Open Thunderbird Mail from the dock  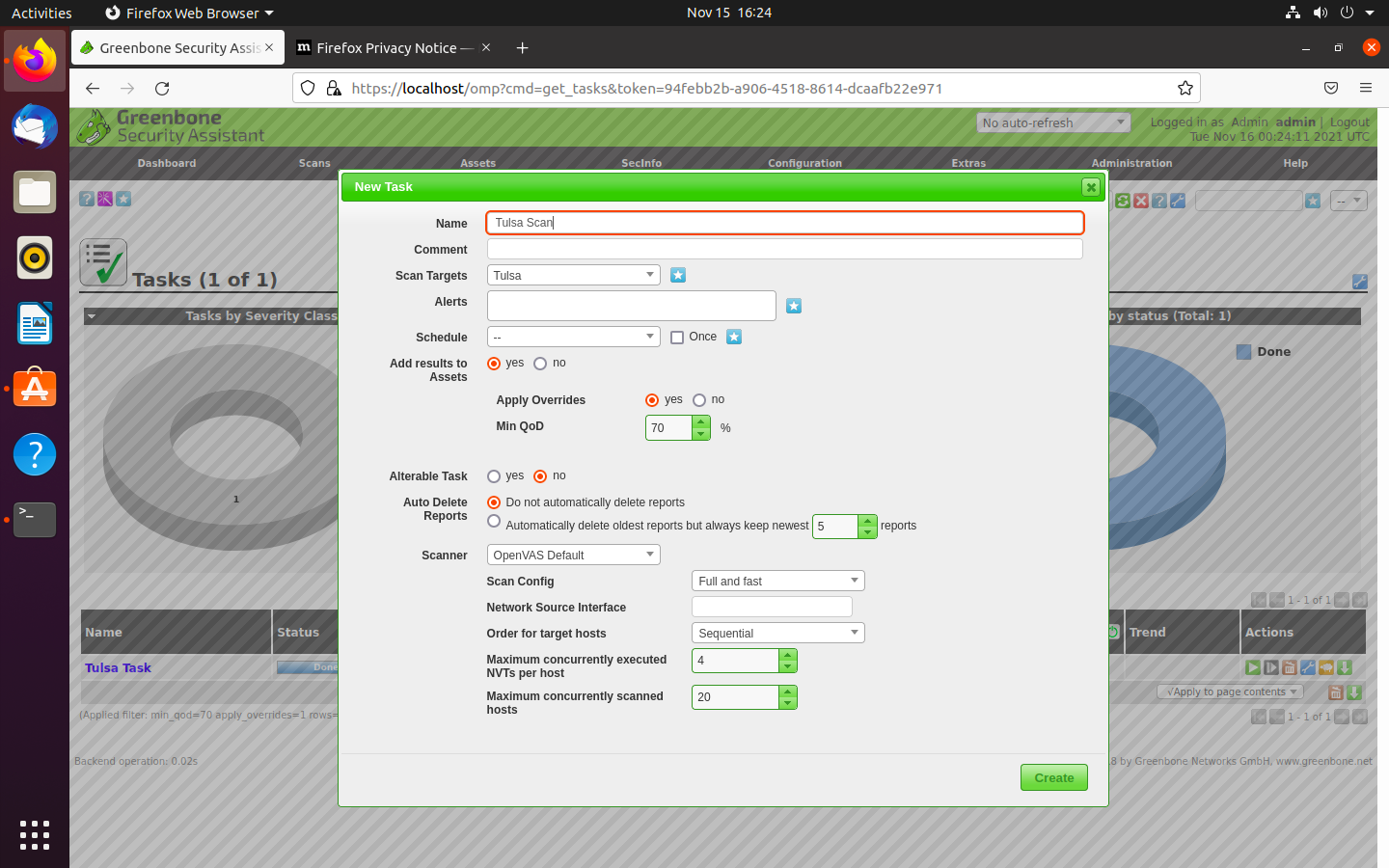pyautogui.click(x=35, y=126)
